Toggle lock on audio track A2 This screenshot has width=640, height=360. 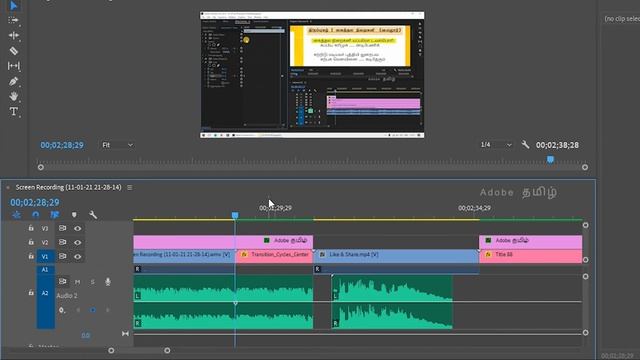(x=31, y=293)
